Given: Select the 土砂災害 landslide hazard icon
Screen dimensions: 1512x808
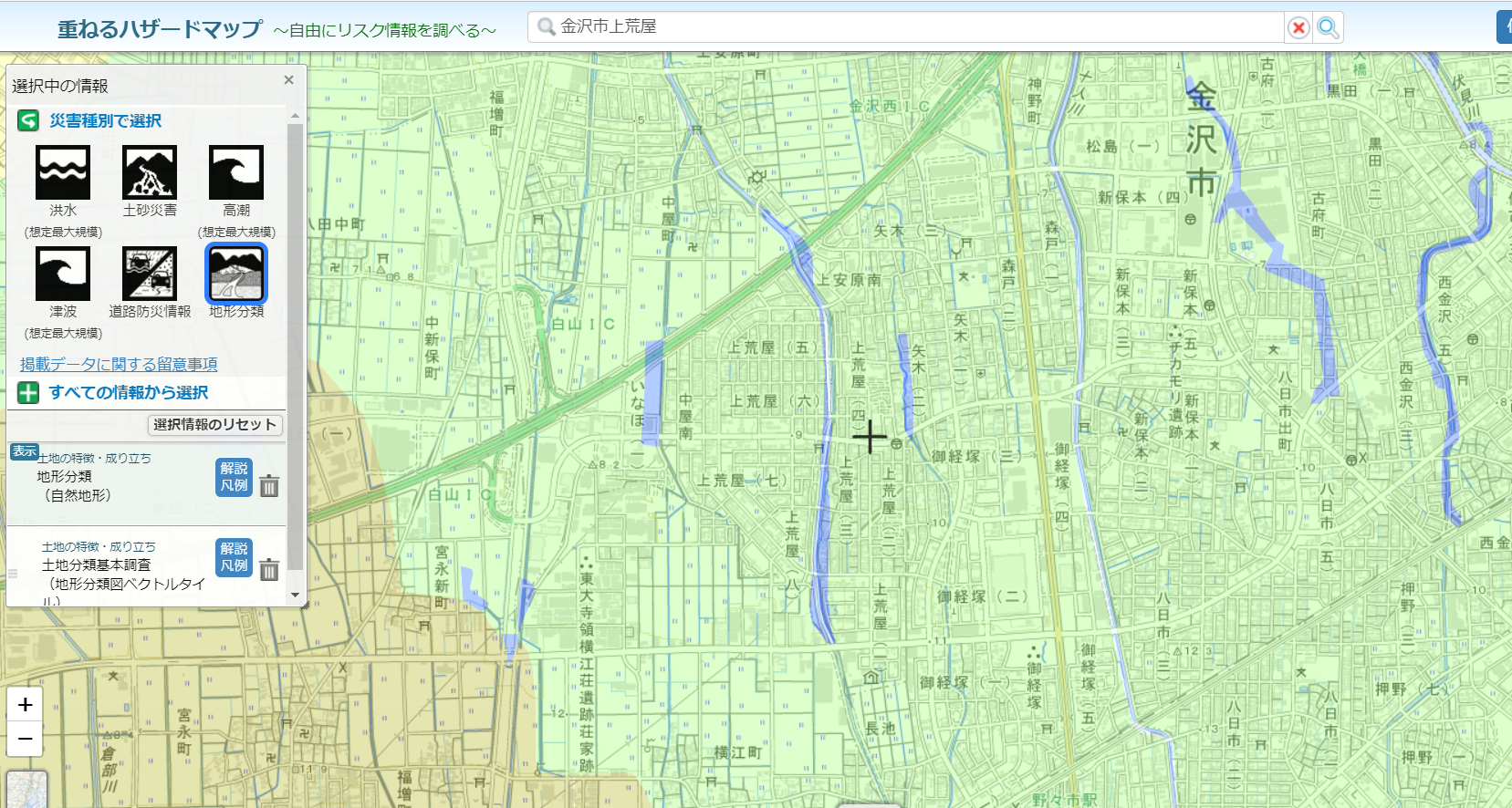Looking at the screenshot, I should (x=150, y=172).
